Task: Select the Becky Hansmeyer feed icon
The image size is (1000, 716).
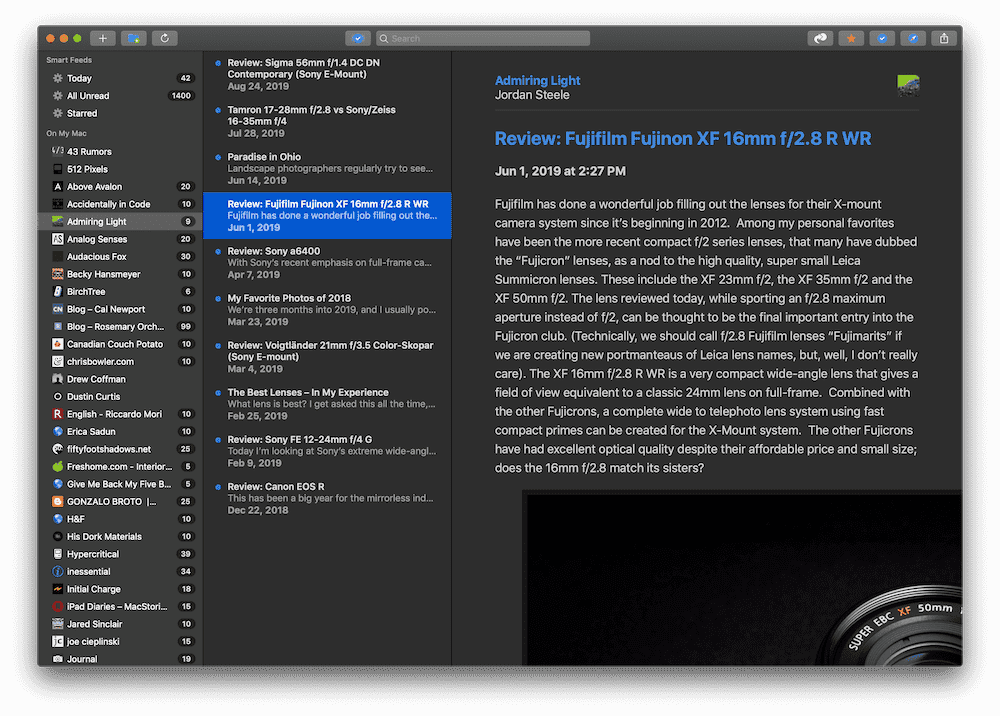Action: pyautogui.click(x=57, y=274)
